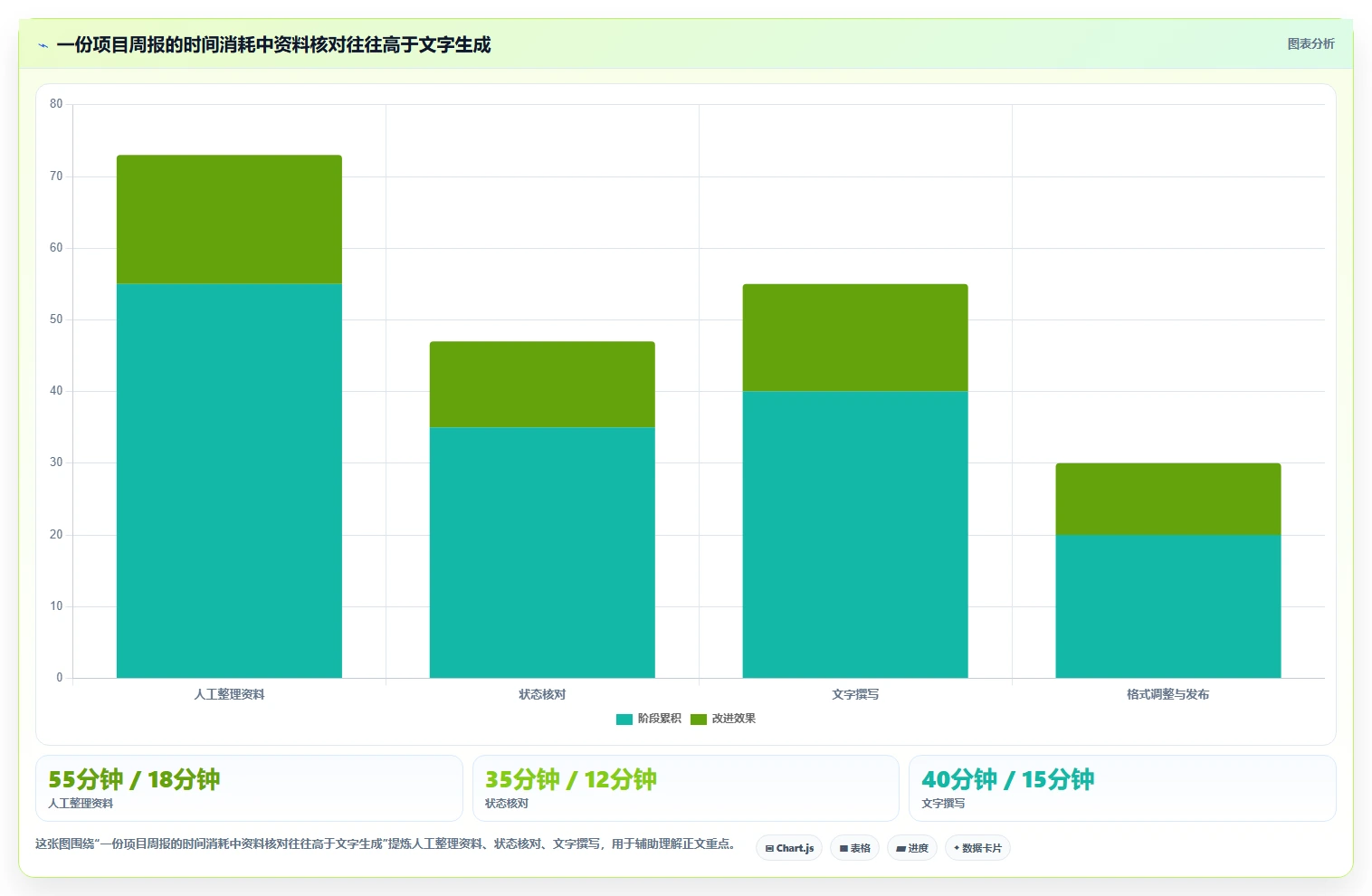
Task: Click the chart title 一份项目周报的时间消耗中资料核对往往高于文字生成
Action: [273, 44]
